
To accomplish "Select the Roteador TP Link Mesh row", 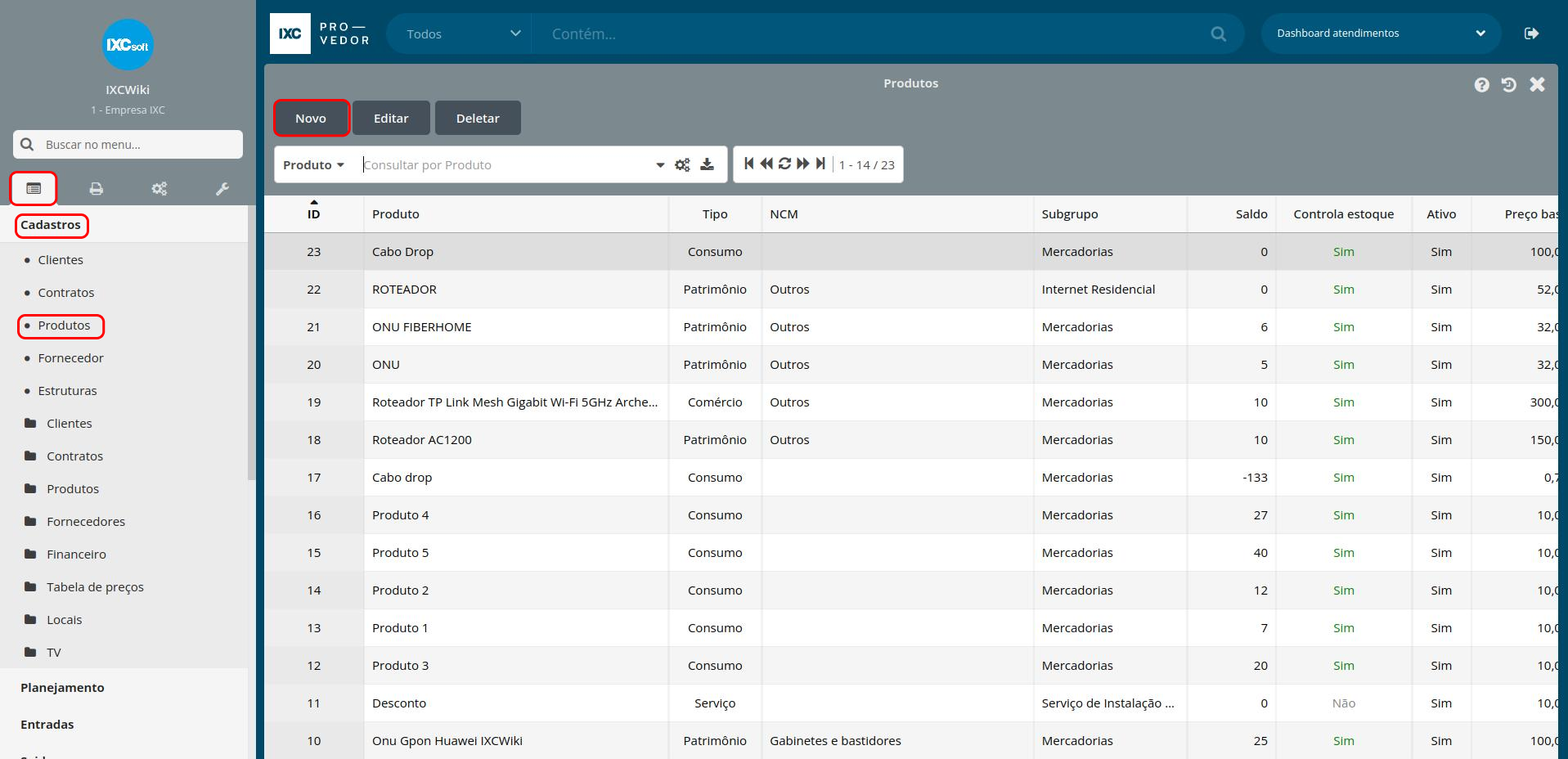I will (x=911, y=402).
